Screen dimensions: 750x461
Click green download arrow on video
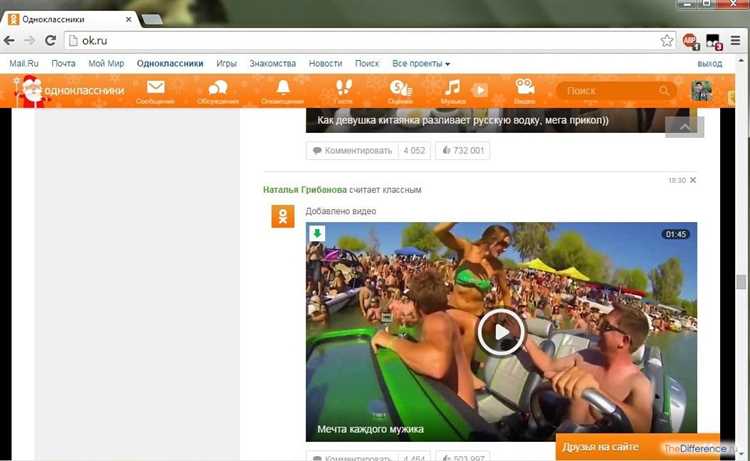pyautogui.click(x=317, y=234)
